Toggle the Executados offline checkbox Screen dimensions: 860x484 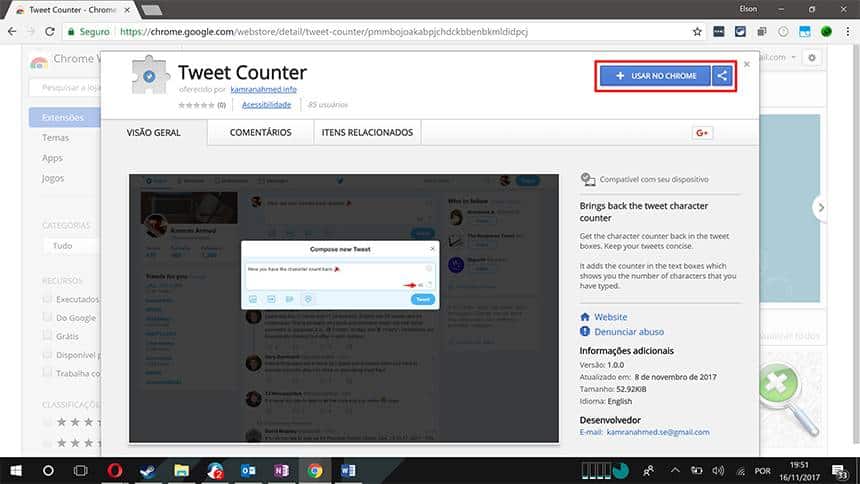[x=47, y=299]
